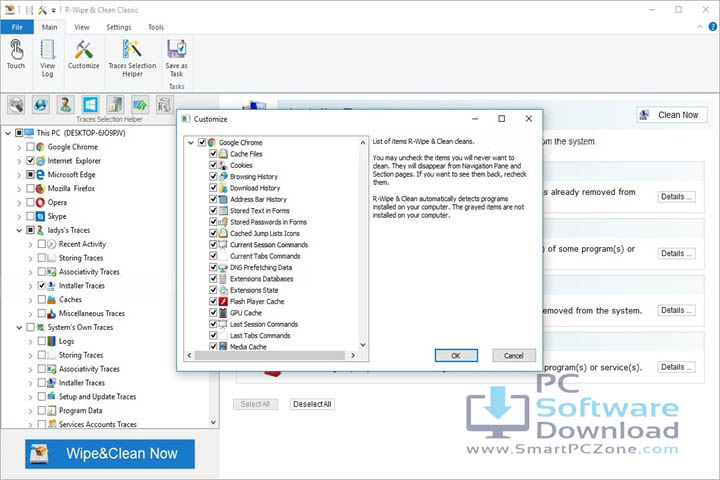720x480 pixels.
Task: Collapse the System's Own Traces node
Action: pyautogui.click(x=19, y=328)
